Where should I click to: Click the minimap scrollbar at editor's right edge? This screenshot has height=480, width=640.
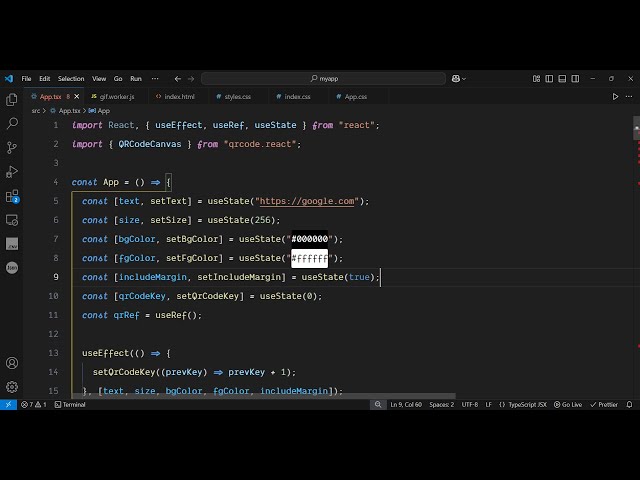(636, 128)
